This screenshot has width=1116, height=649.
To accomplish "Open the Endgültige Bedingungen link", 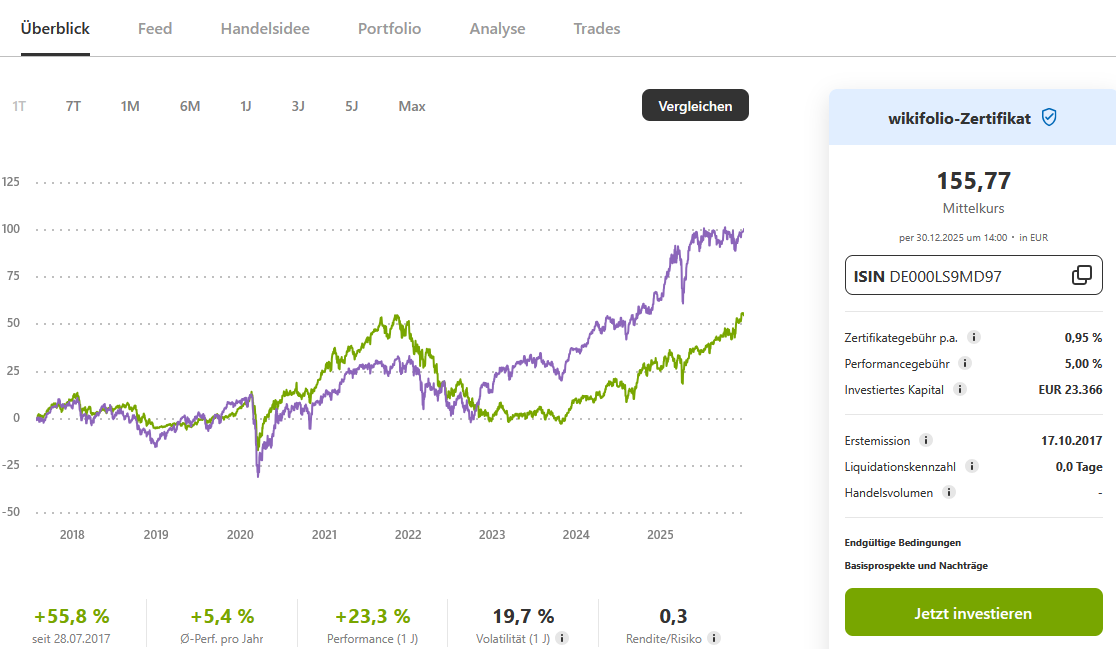I will (903, 542).
